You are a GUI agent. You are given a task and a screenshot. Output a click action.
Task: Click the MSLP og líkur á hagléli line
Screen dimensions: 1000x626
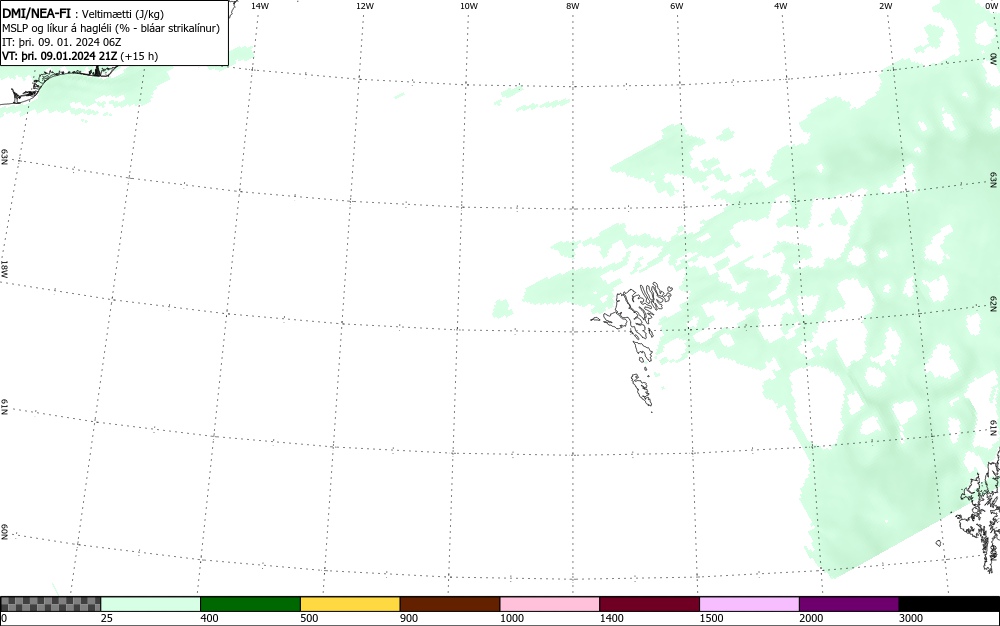111,28
